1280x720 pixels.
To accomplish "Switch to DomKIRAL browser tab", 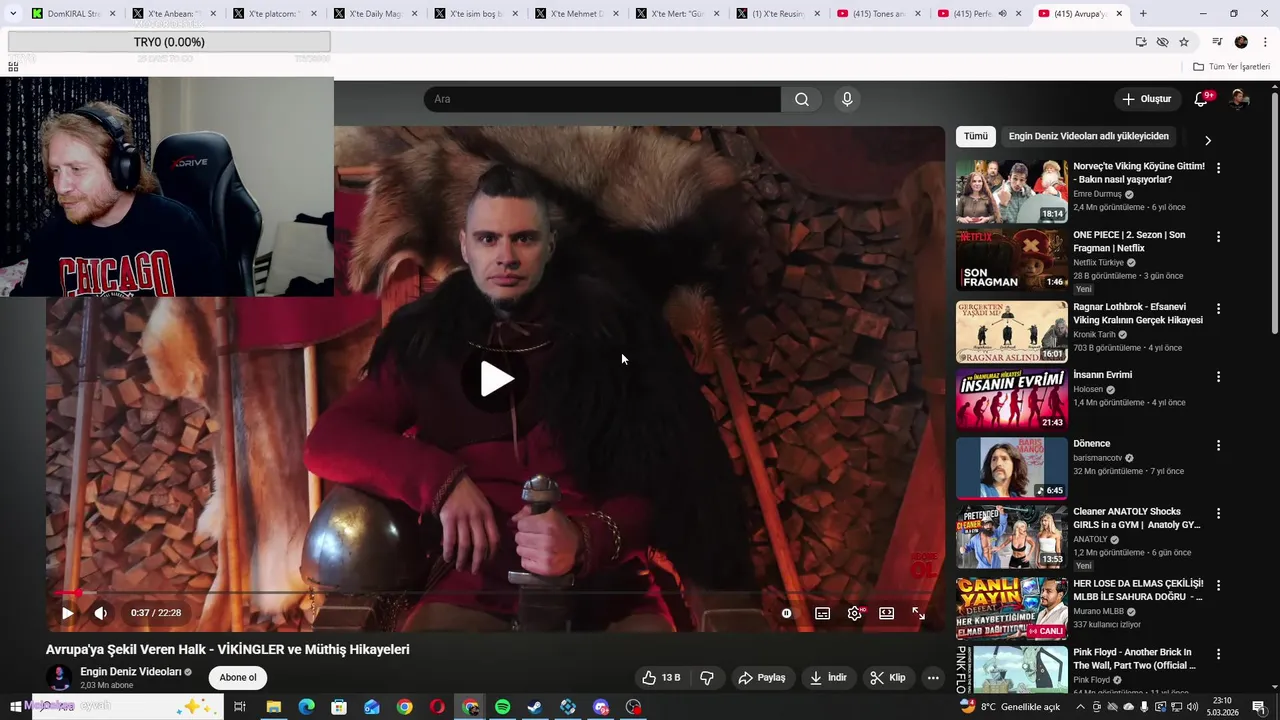I will pos(72,14).
